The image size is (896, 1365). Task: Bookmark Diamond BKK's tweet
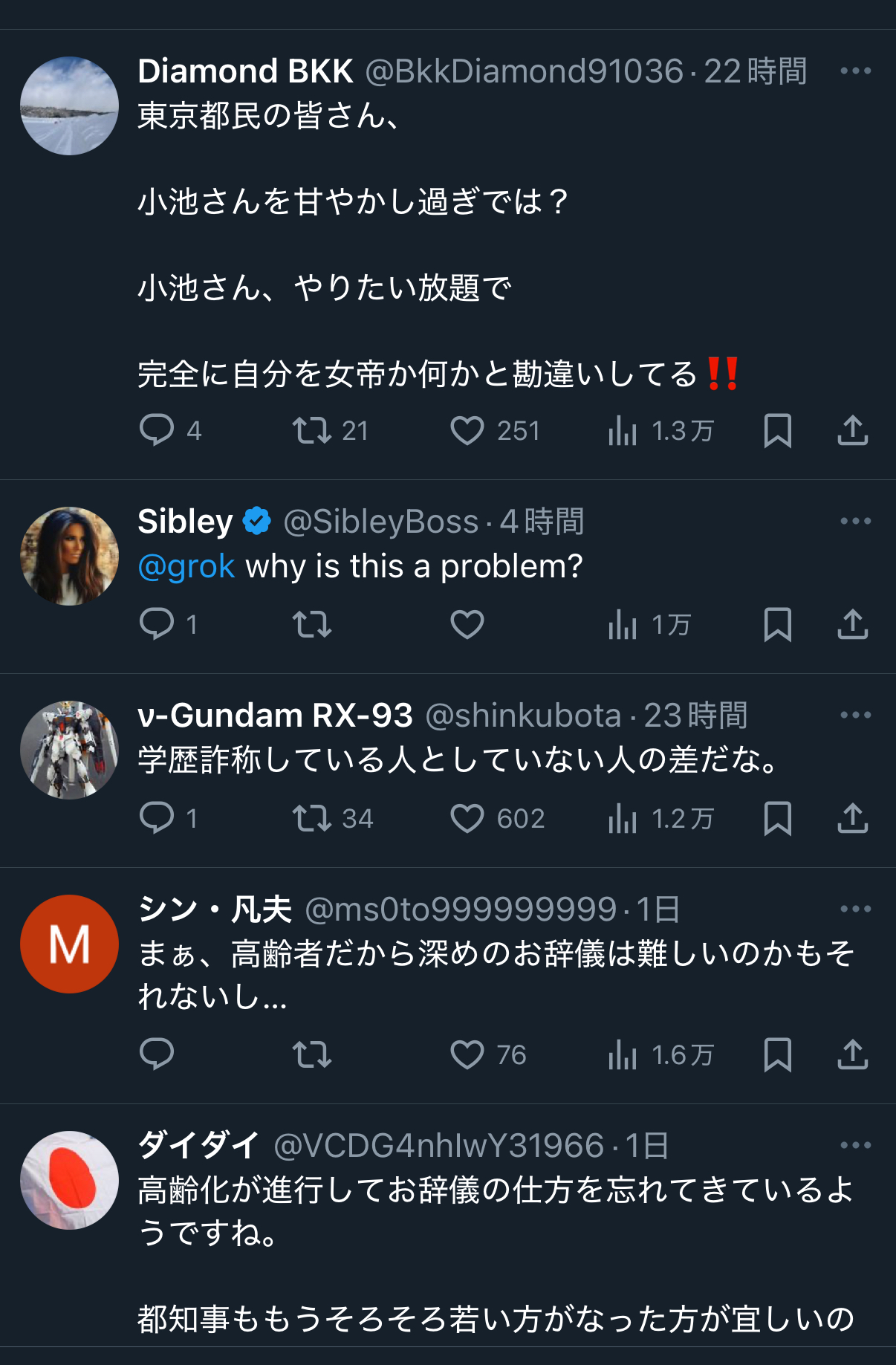tap(777, 430)
